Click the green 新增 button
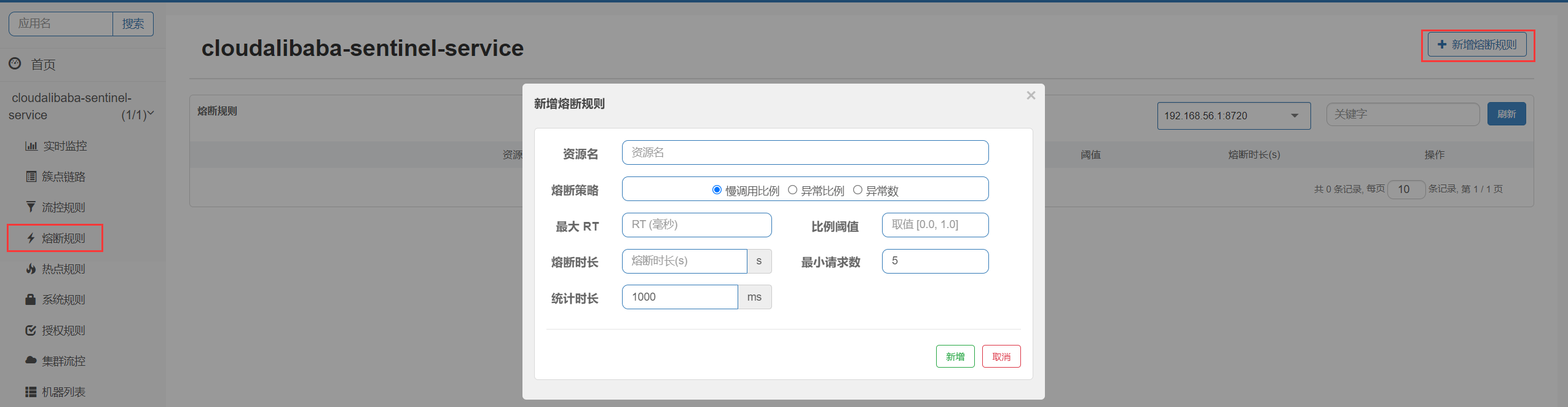The width and height of the screenshot is (1568, 407). (955, 357)
